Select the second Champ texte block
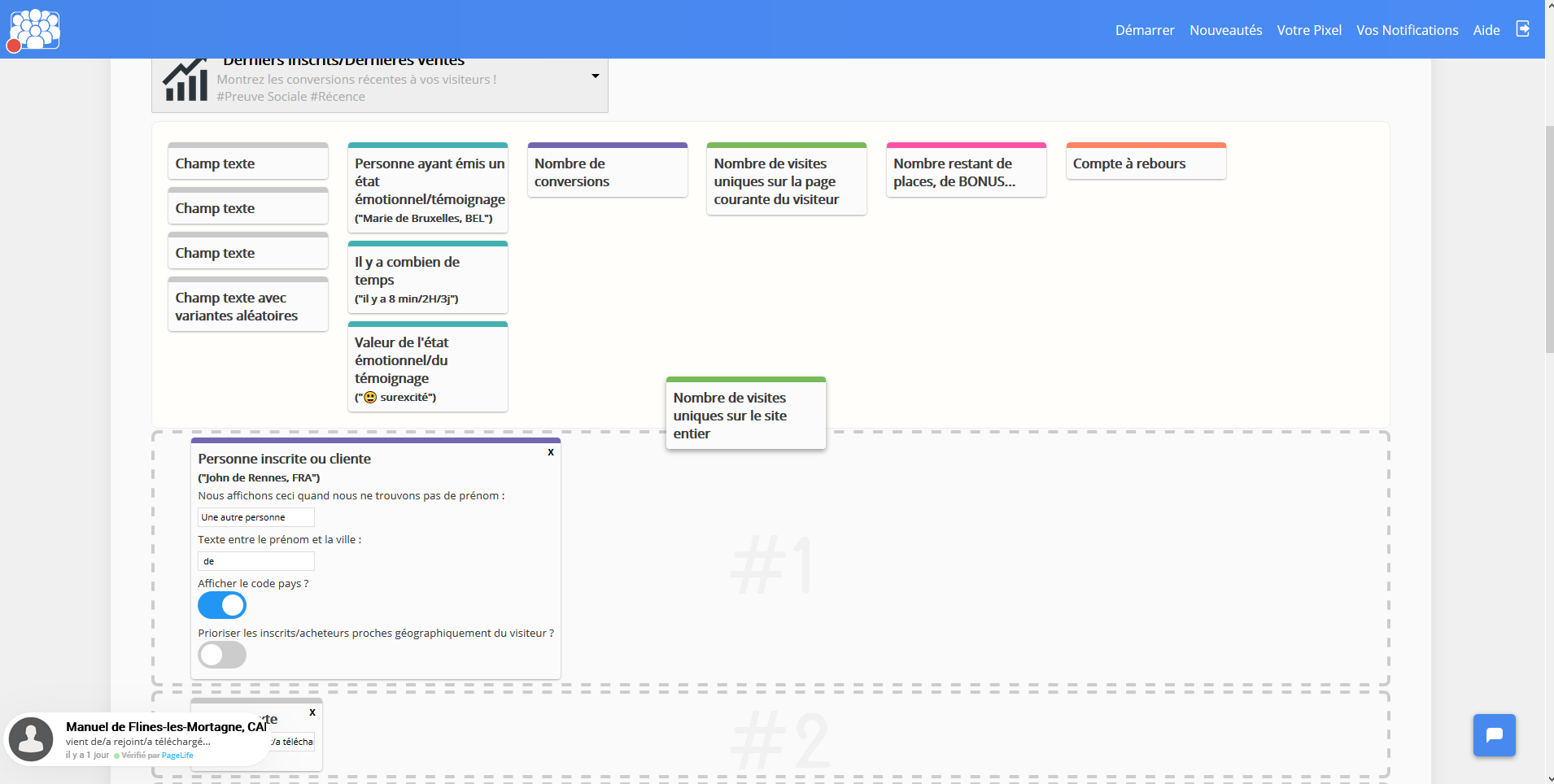The width and height of the screenshot is (1554, 784). (248, 206)
